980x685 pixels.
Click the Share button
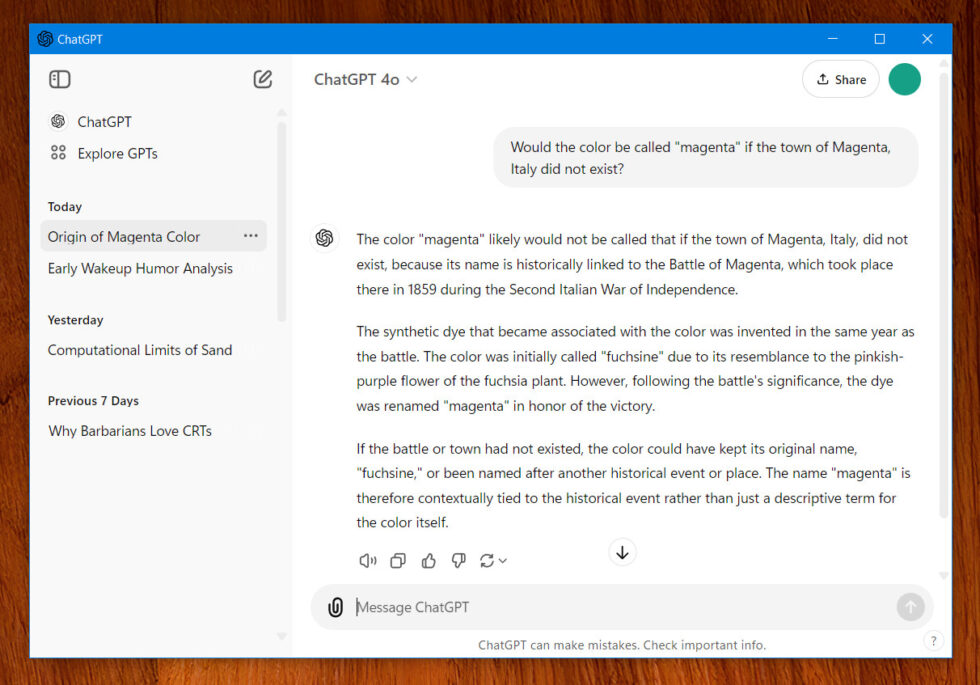[x=840, y=79]
